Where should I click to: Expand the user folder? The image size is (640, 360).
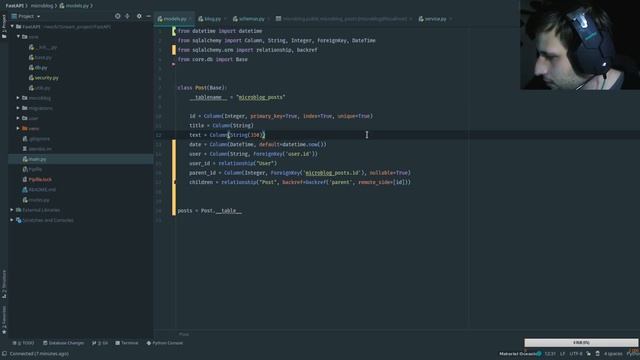tap(18, 118)
